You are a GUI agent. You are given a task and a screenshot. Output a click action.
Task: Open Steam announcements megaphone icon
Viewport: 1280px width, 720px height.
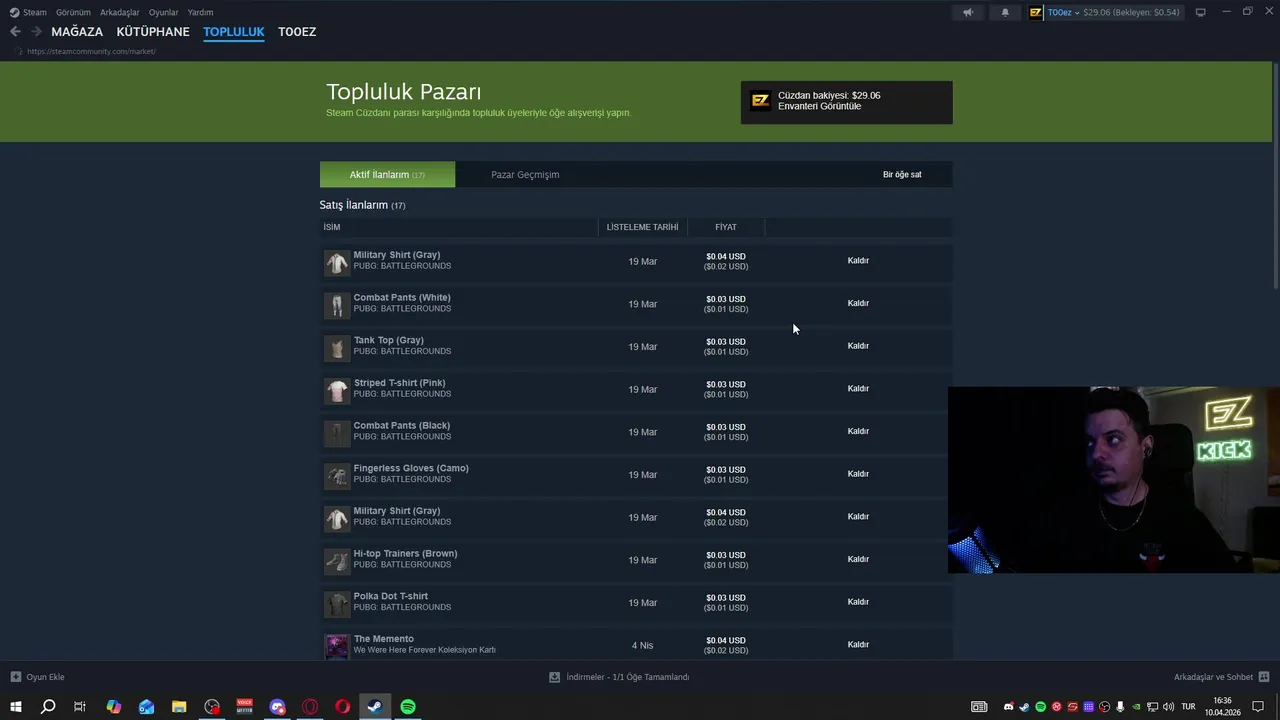(x=967, y=12)
